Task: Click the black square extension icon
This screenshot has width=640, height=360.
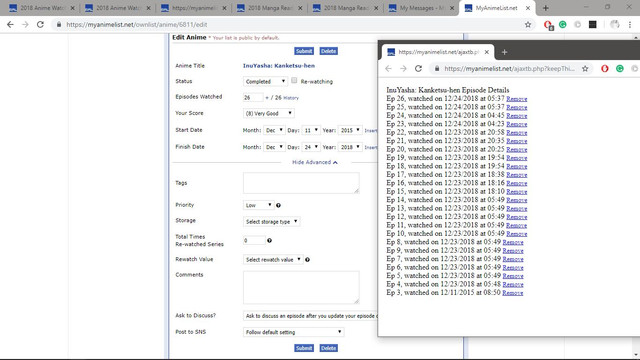Action: 593,24
